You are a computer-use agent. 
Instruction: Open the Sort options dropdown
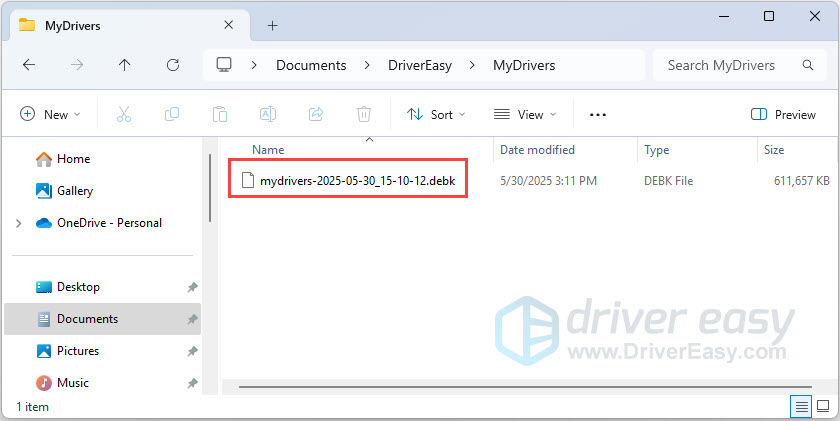click(436, 115)
